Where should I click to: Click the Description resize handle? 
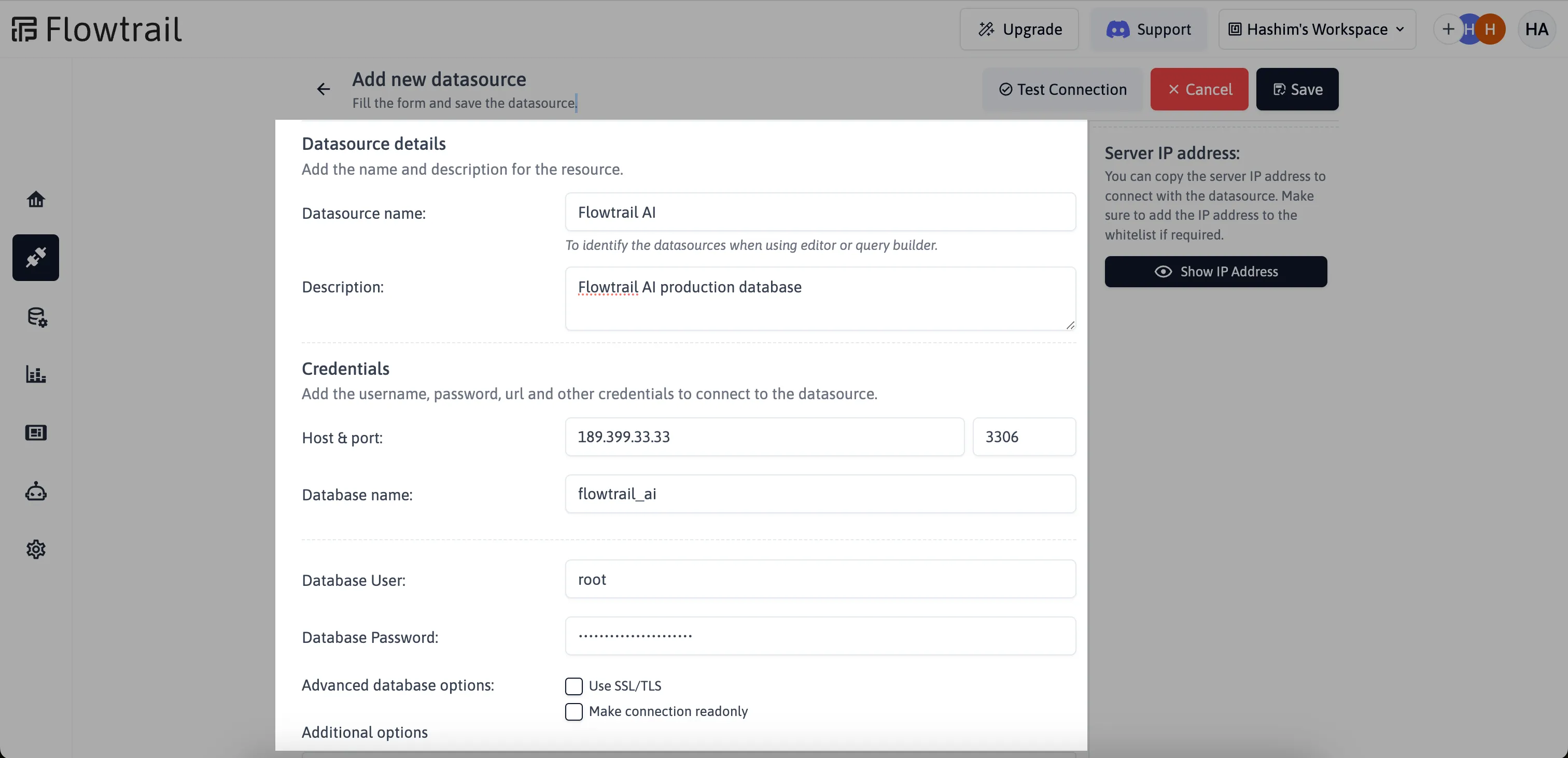pyautogui.click(x=1070, y=325)
